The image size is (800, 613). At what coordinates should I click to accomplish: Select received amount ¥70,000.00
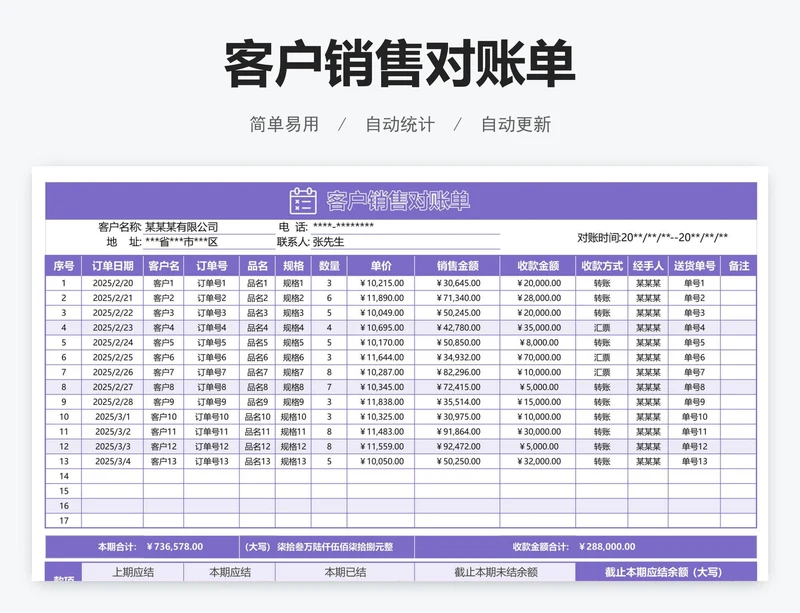tap(539, 357)
